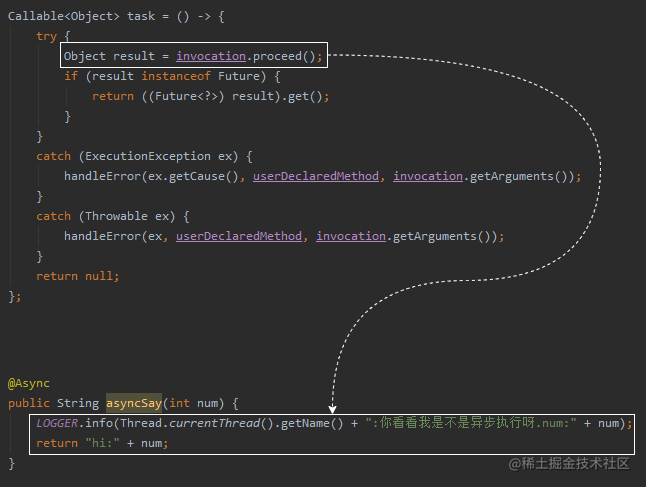Click the 'Callable<Object>' type declaration
The image size is (646, 487).
click(63, 16)
